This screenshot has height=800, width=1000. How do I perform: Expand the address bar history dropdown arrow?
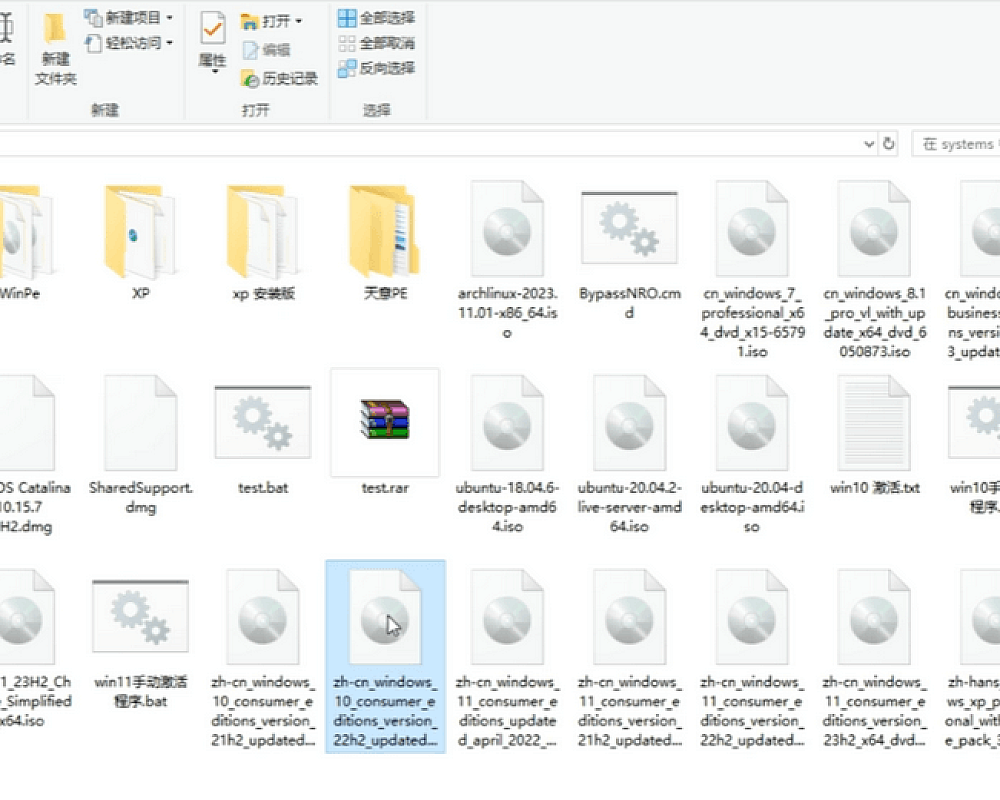tap(868, 144)
